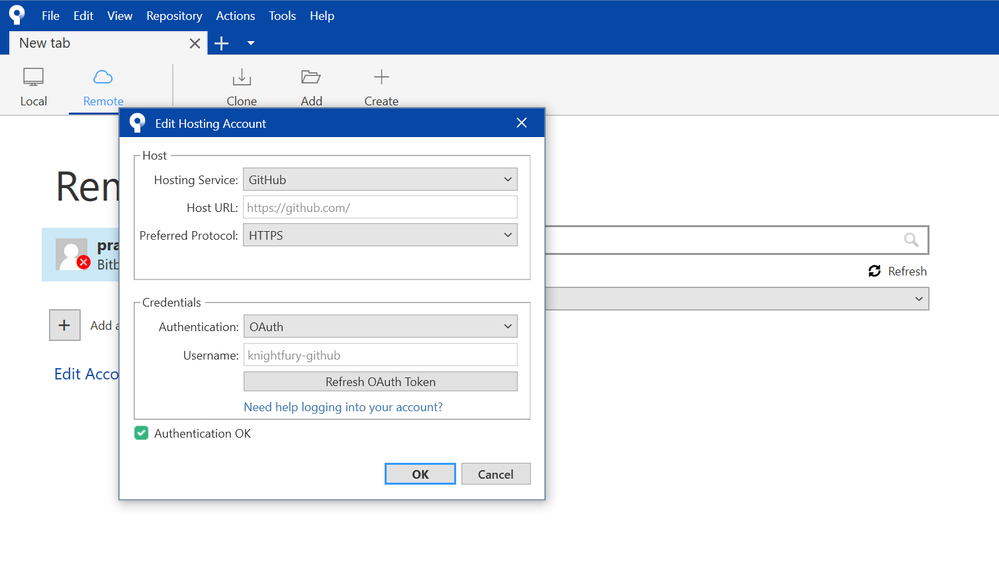
Task: Expand the Preferred Protocol dropdown
Action: point(380,235)
